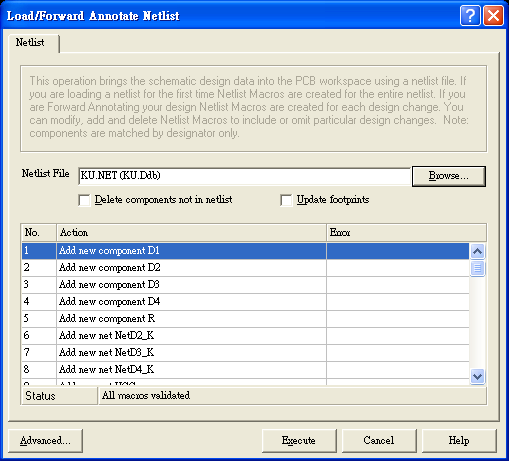
Task: Click the scrollbar thumb in macro list
Action: click(477, 268)
